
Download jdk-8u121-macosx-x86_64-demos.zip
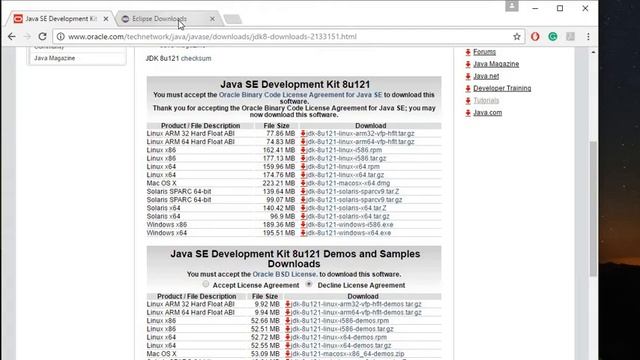(348, 354)
